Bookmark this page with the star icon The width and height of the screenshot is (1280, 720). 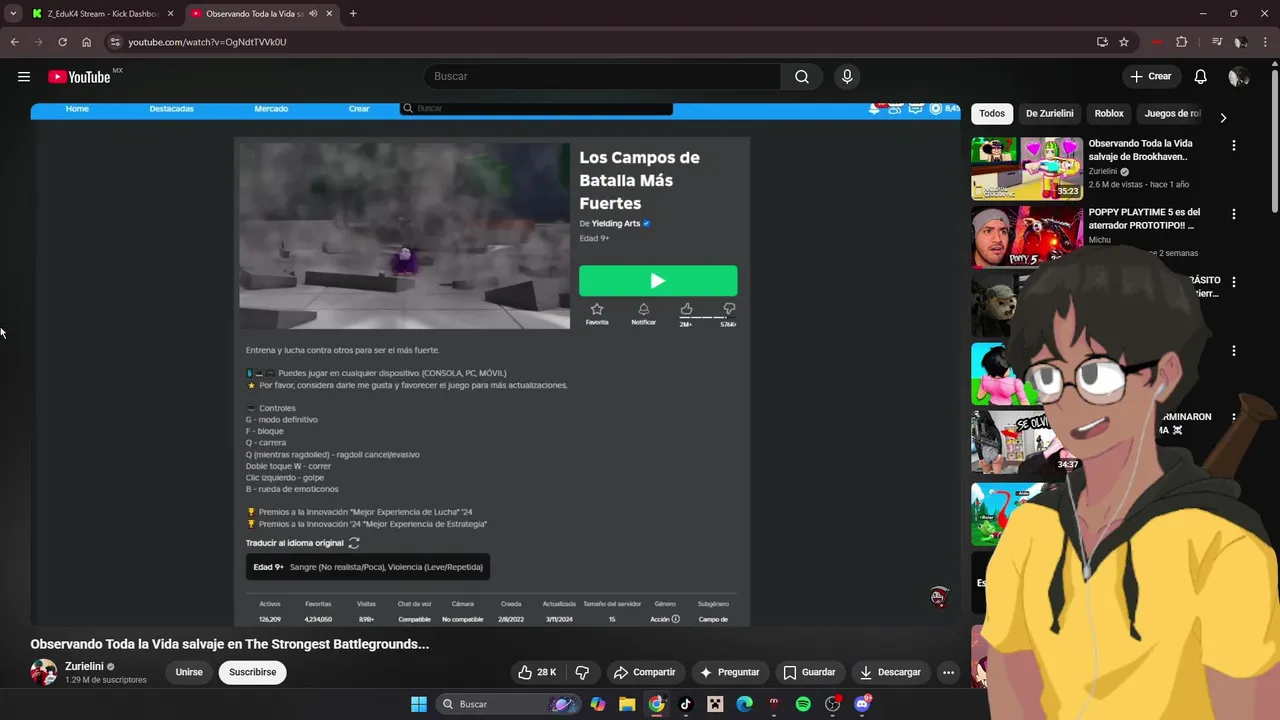pyautogui.click(x=1124, y=42)
